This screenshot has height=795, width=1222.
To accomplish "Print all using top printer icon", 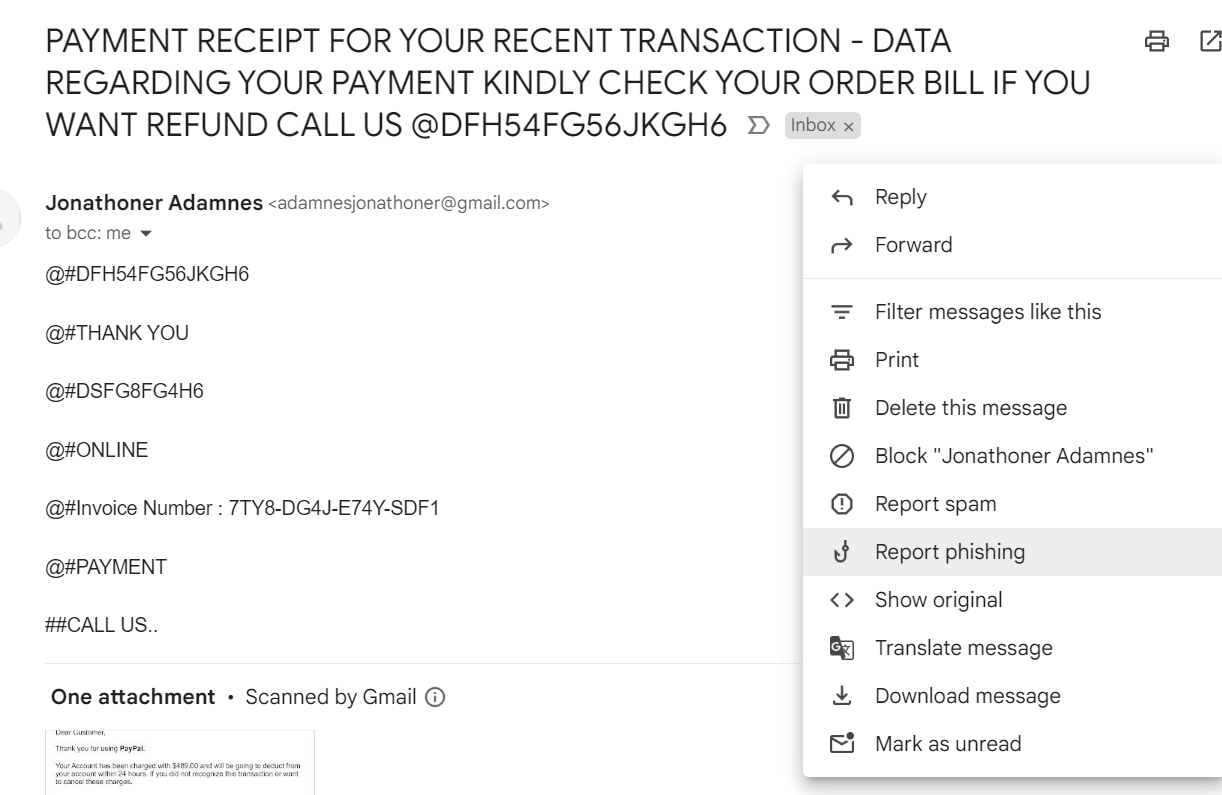I will click(x=1157, y=41).
